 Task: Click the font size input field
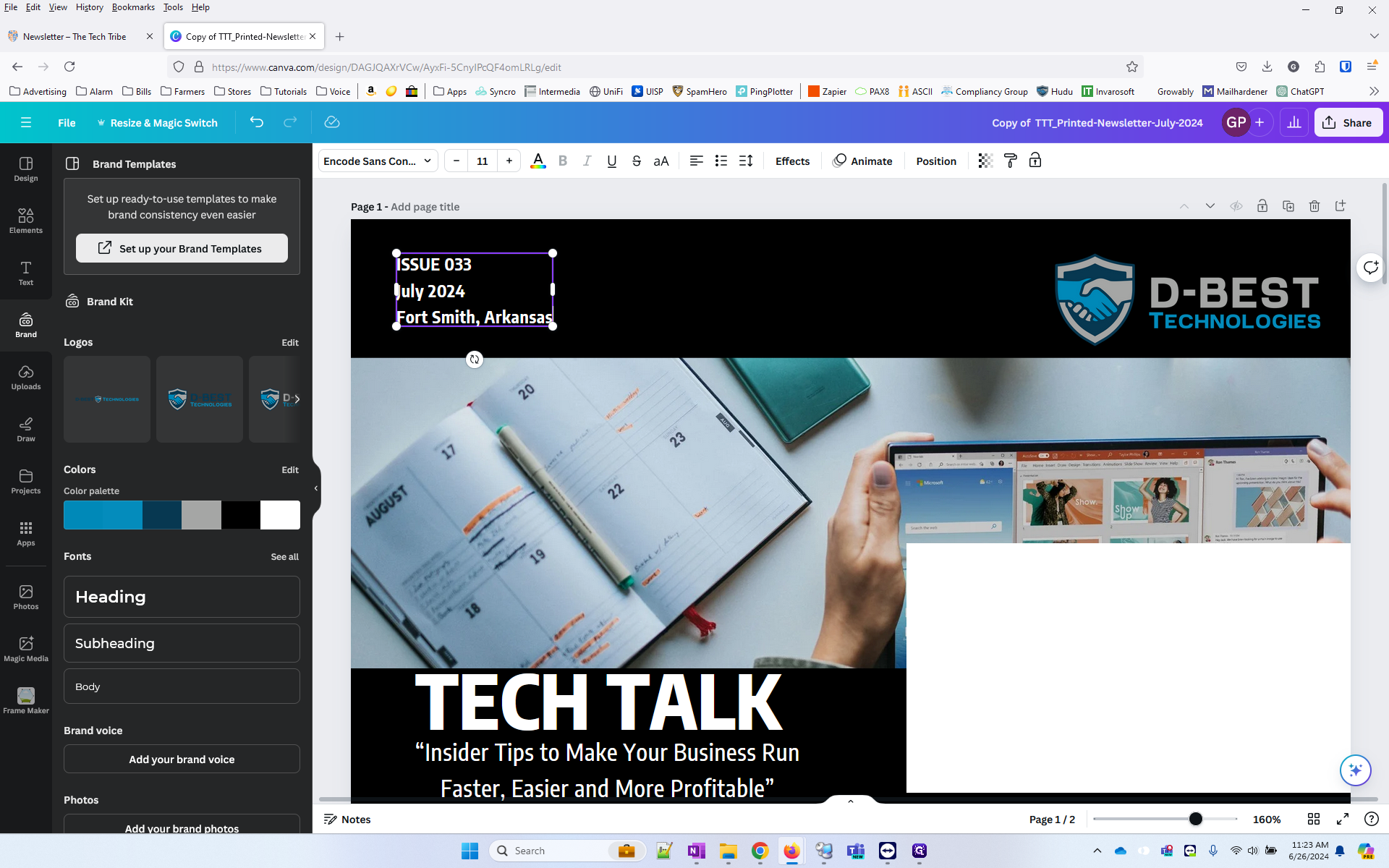(483, 161)
